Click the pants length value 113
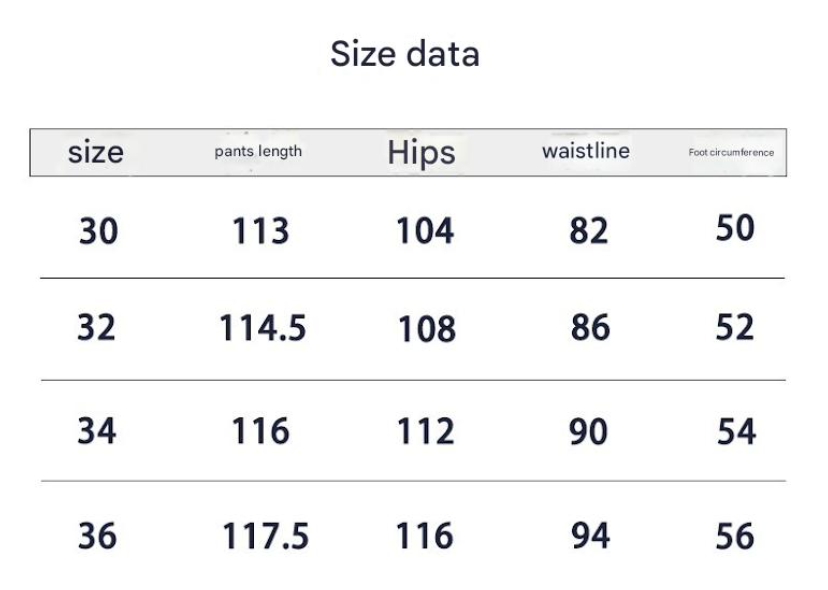This screenshot has width=828, height=590. click(261, 232)
